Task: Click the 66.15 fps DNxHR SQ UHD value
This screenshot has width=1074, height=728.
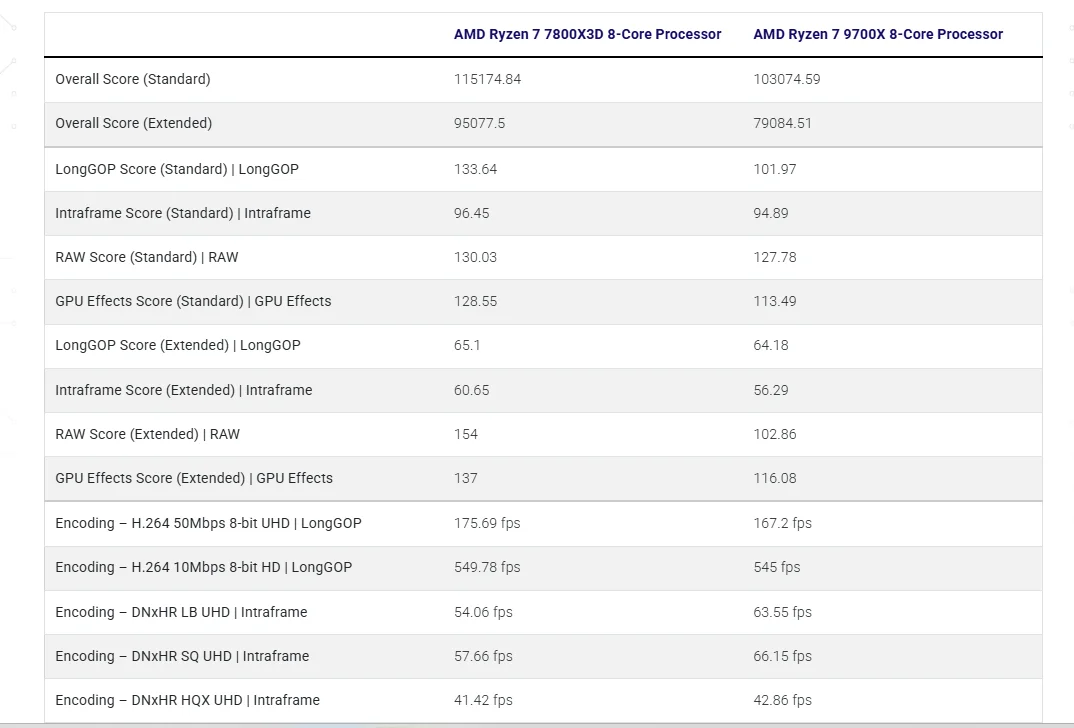Action: [782, 656]
